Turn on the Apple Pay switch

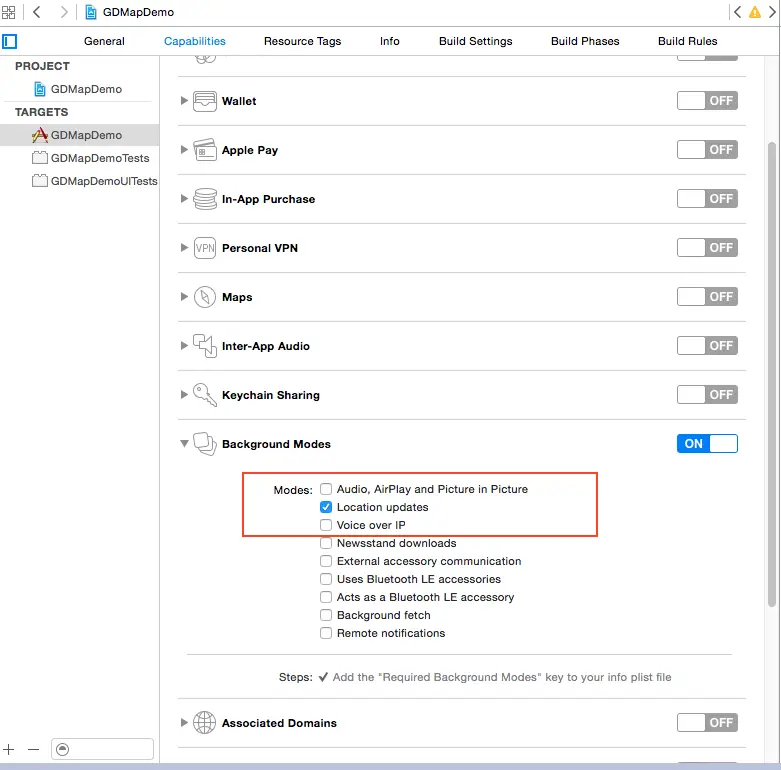point(707,149)
